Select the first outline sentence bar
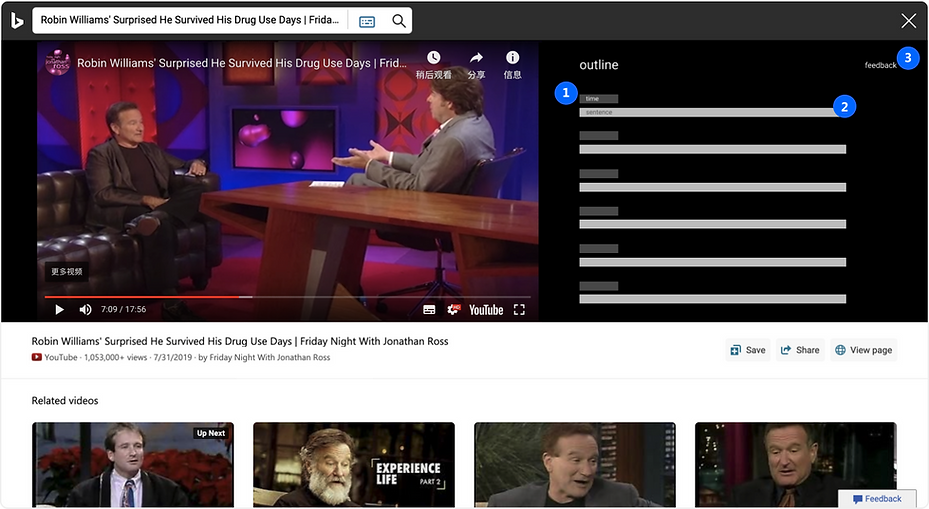This screenshot has height=509, width=929. click(712, 112)
